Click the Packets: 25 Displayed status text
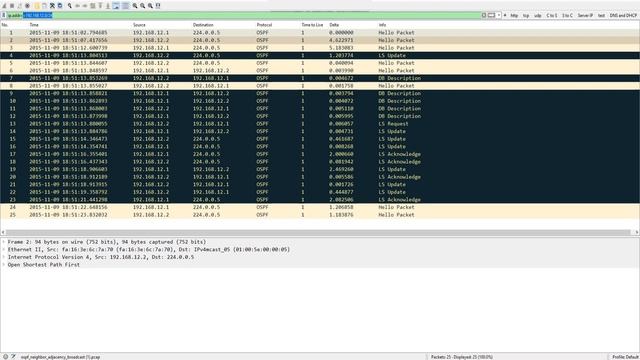Viewport: 640px width, 360px height. point(462,357)
